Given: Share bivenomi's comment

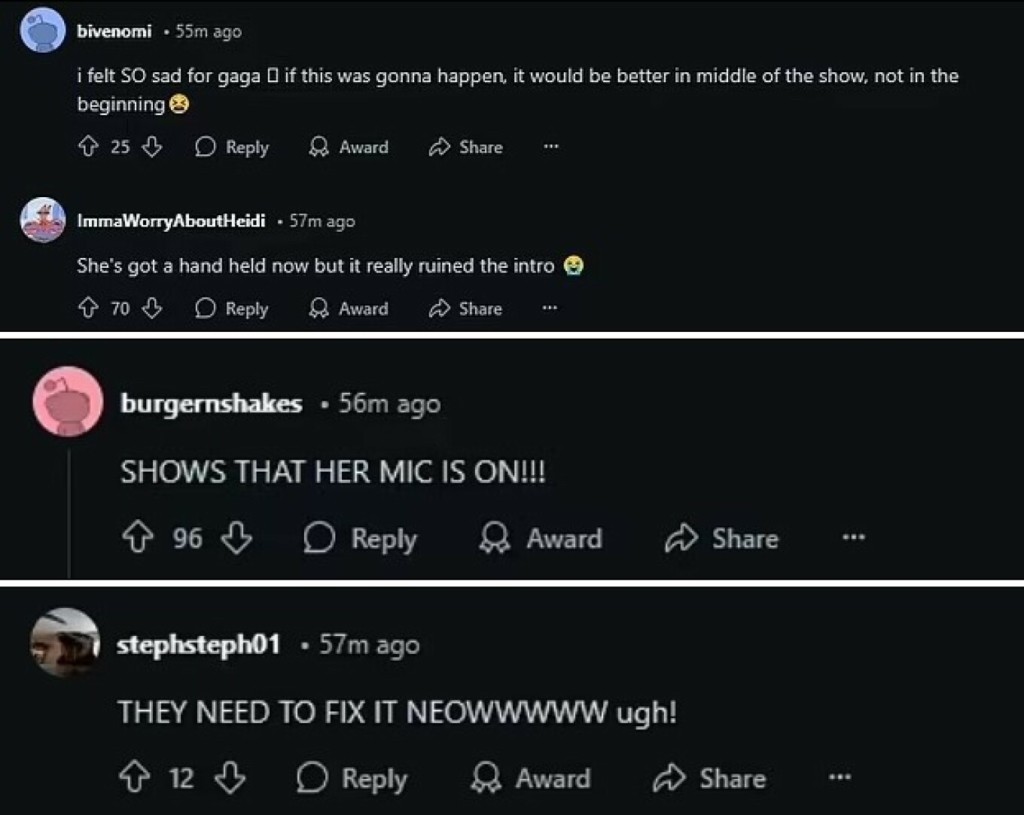Looking at the screenshot, I should [x=465, y=147].
